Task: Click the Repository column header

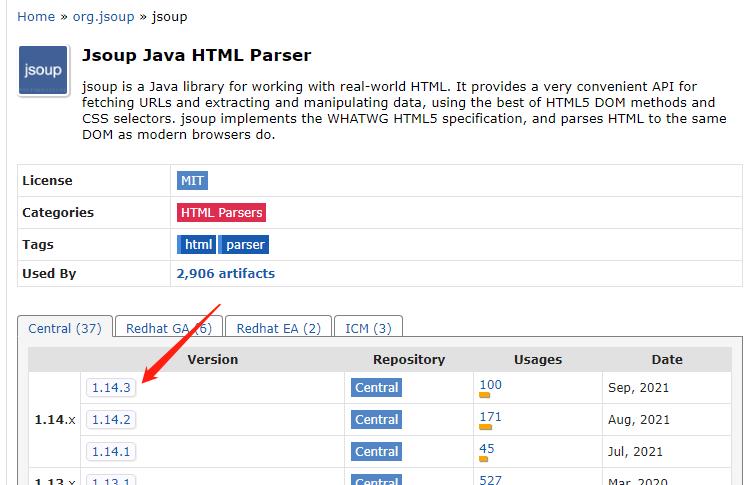Action: (409, 360)
